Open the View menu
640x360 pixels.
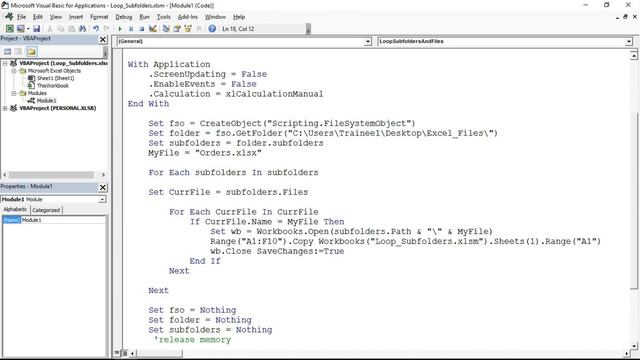[x=56, y=17]
